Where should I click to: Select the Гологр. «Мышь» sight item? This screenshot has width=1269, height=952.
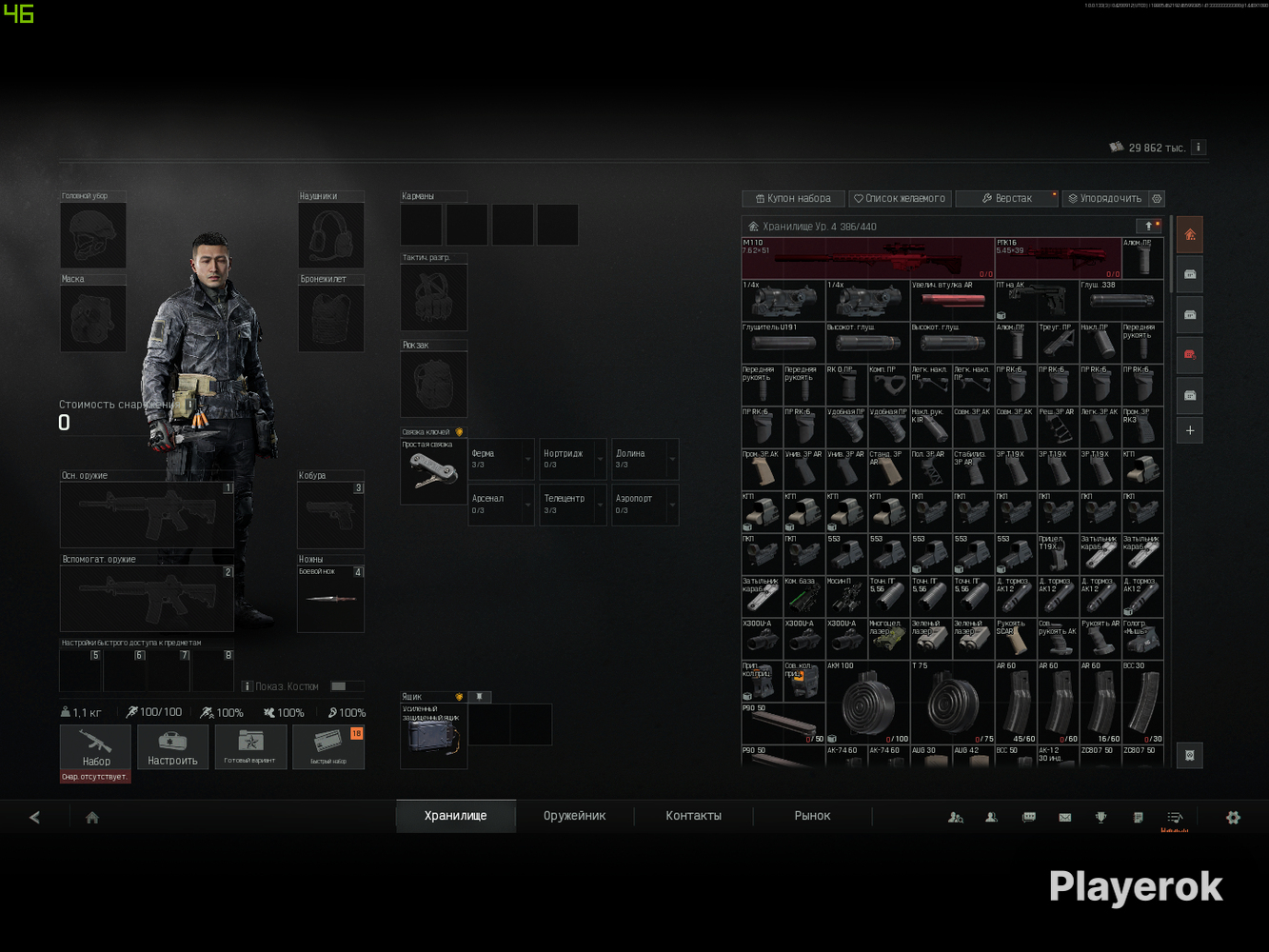1142,639
